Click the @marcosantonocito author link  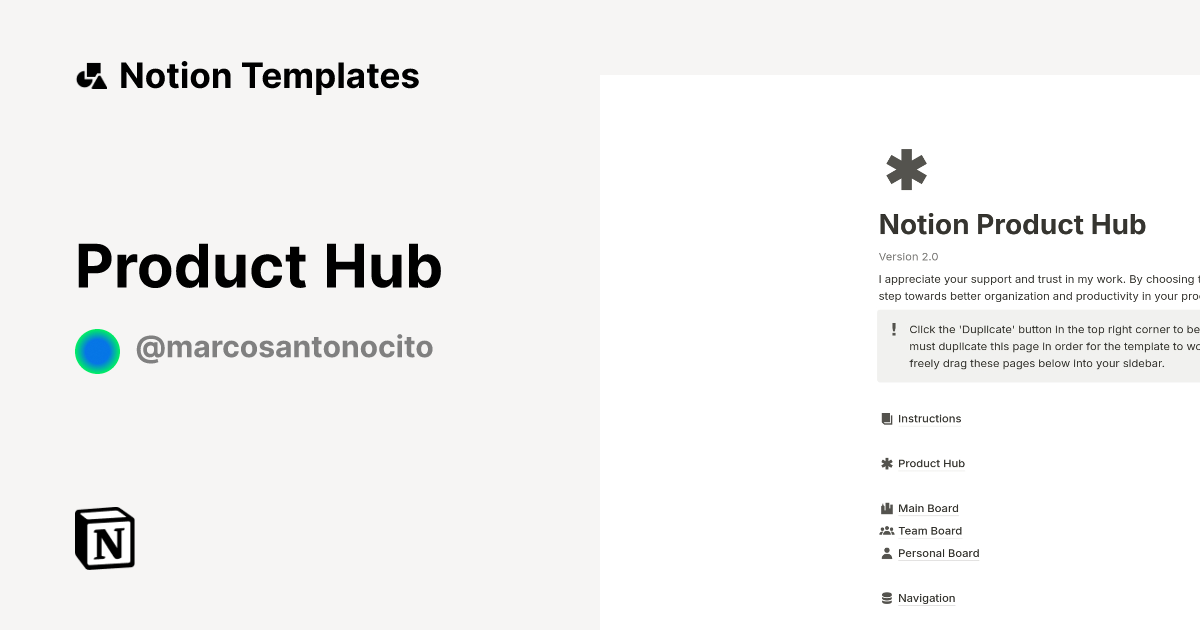pyautogui.click(x=285, y=347)
